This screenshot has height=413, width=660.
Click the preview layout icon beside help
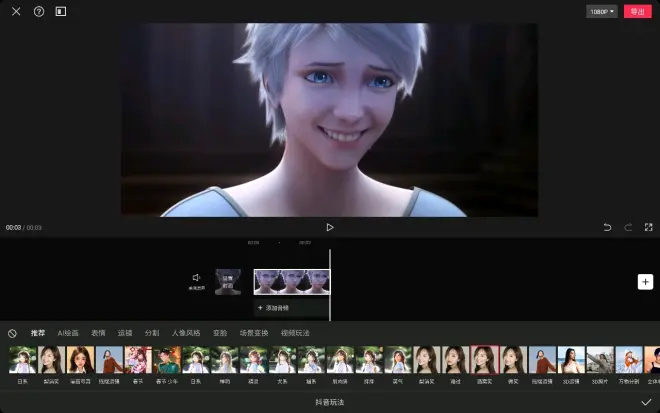61,12
